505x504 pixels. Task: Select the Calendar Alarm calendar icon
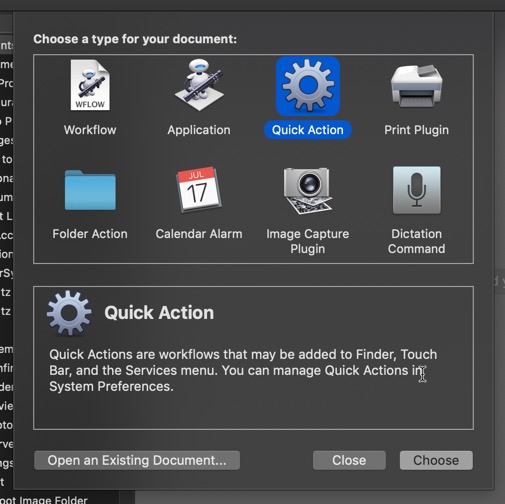tap(199, 189)
